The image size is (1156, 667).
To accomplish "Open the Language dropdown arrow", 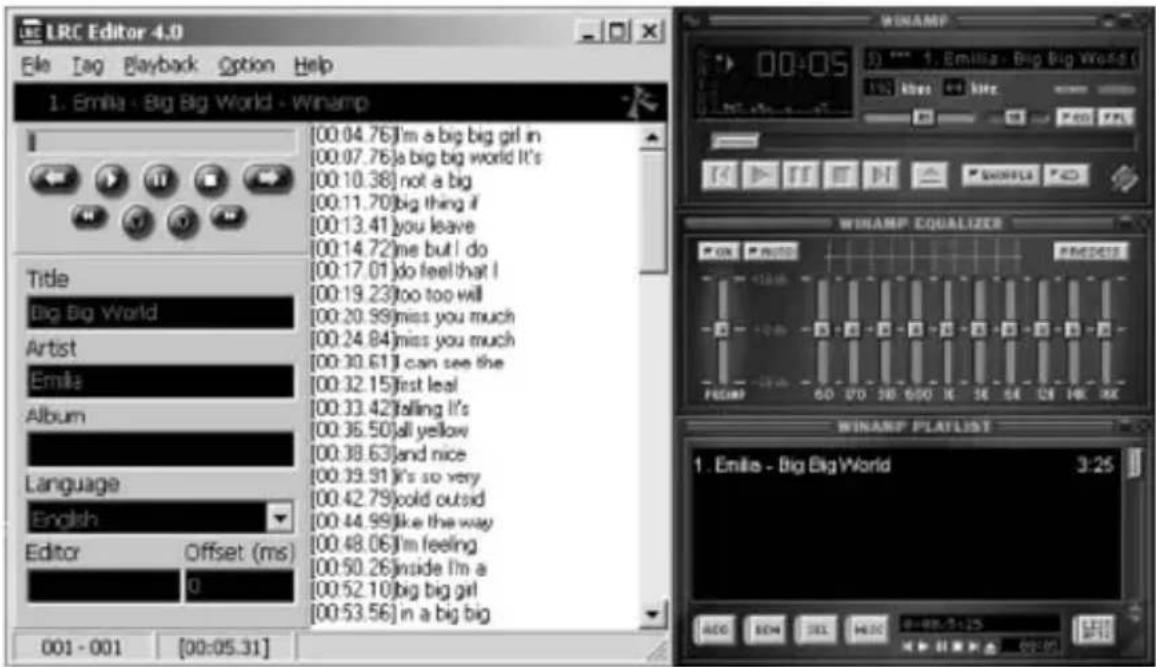I will pos(279,518).
